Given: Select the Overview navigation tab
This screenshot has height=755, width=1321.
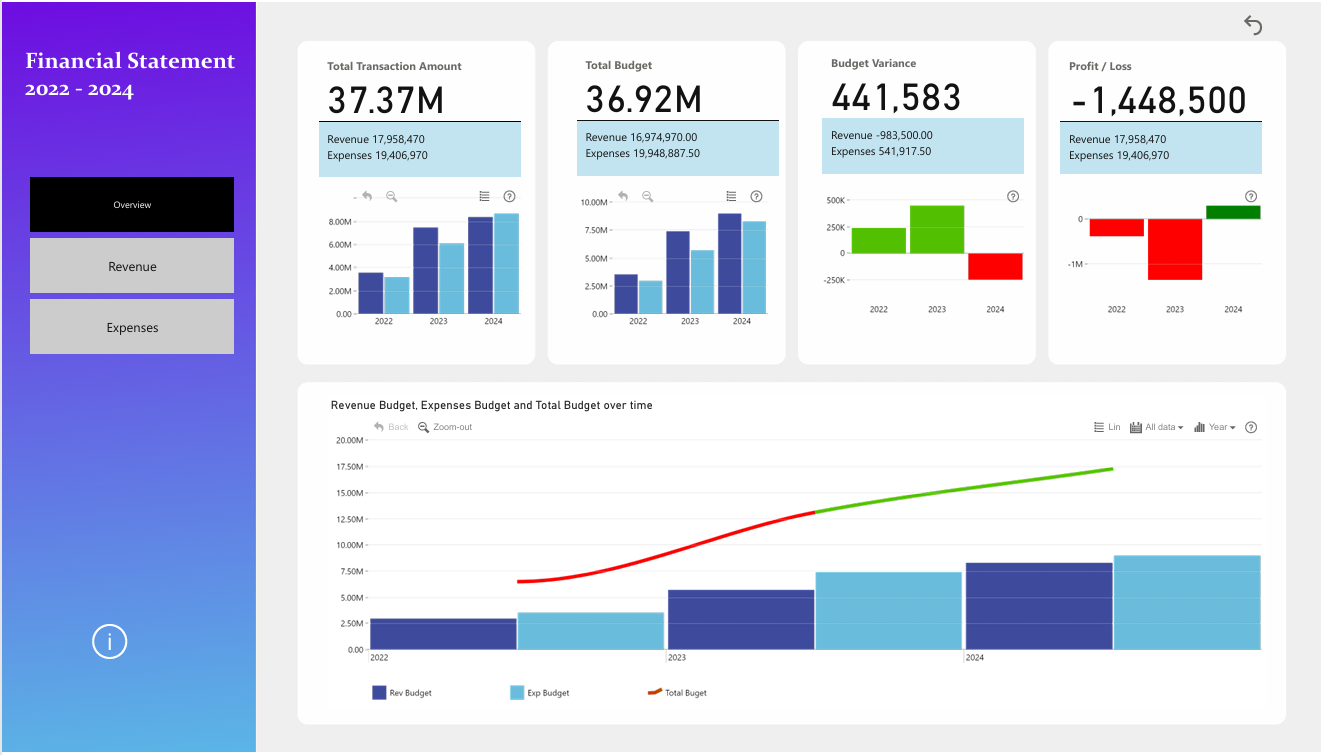Looking at the screenshot, I should (132, 205).
